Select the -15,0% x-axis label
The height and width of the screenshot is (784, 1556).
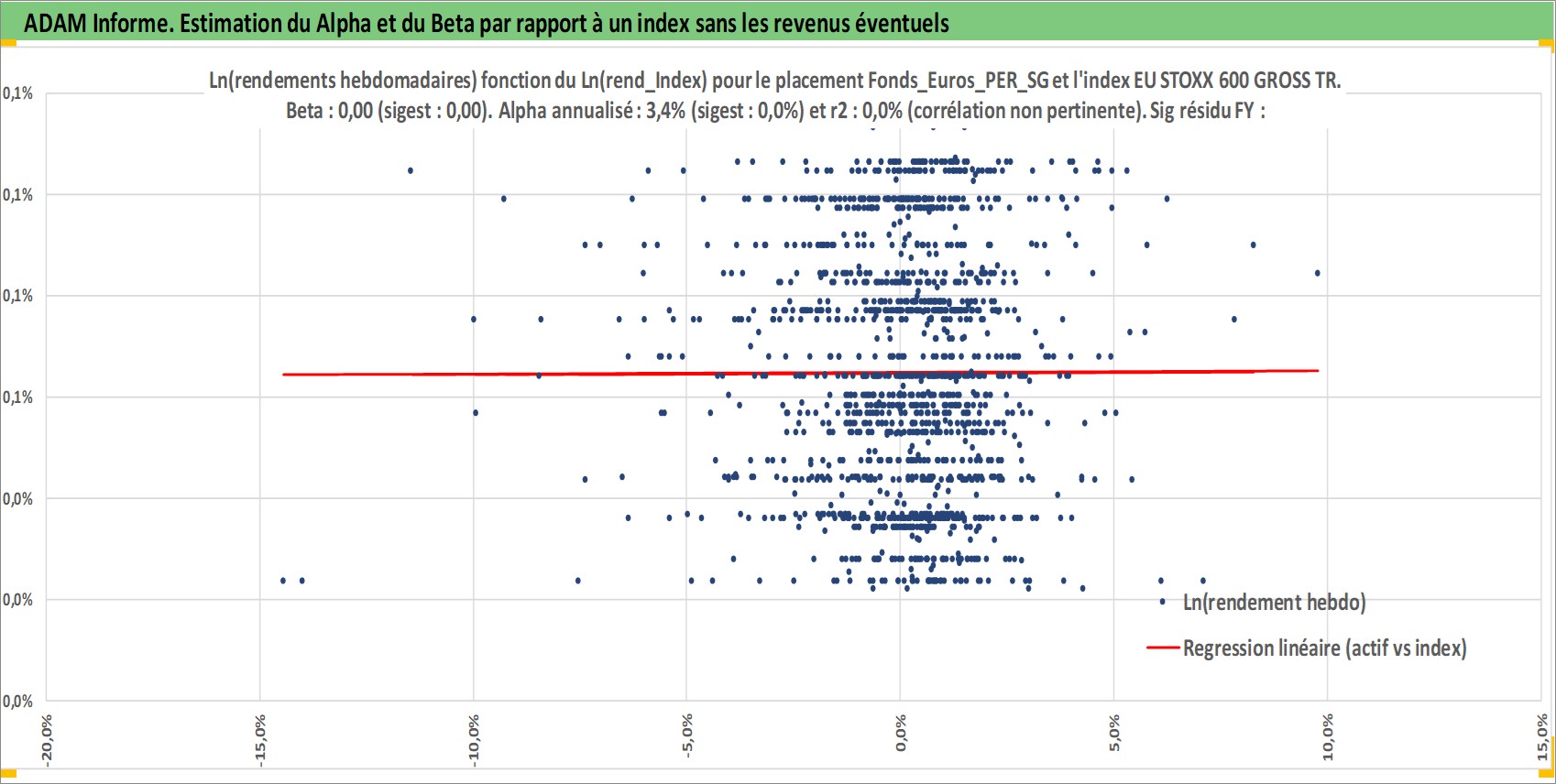tap(260, 739)
